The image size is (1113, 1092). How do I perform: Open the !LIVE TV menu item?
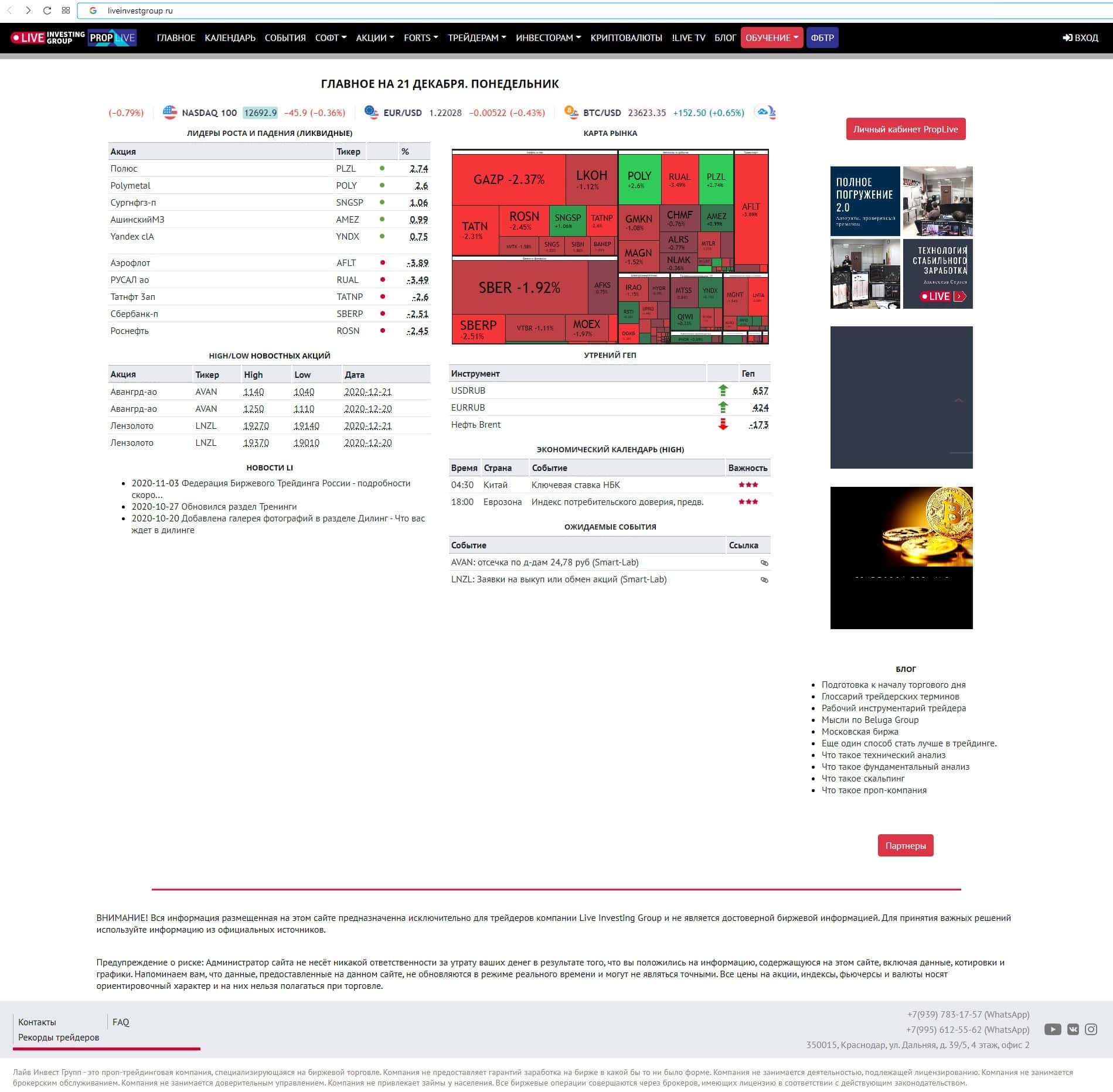(x=689, y=37)
